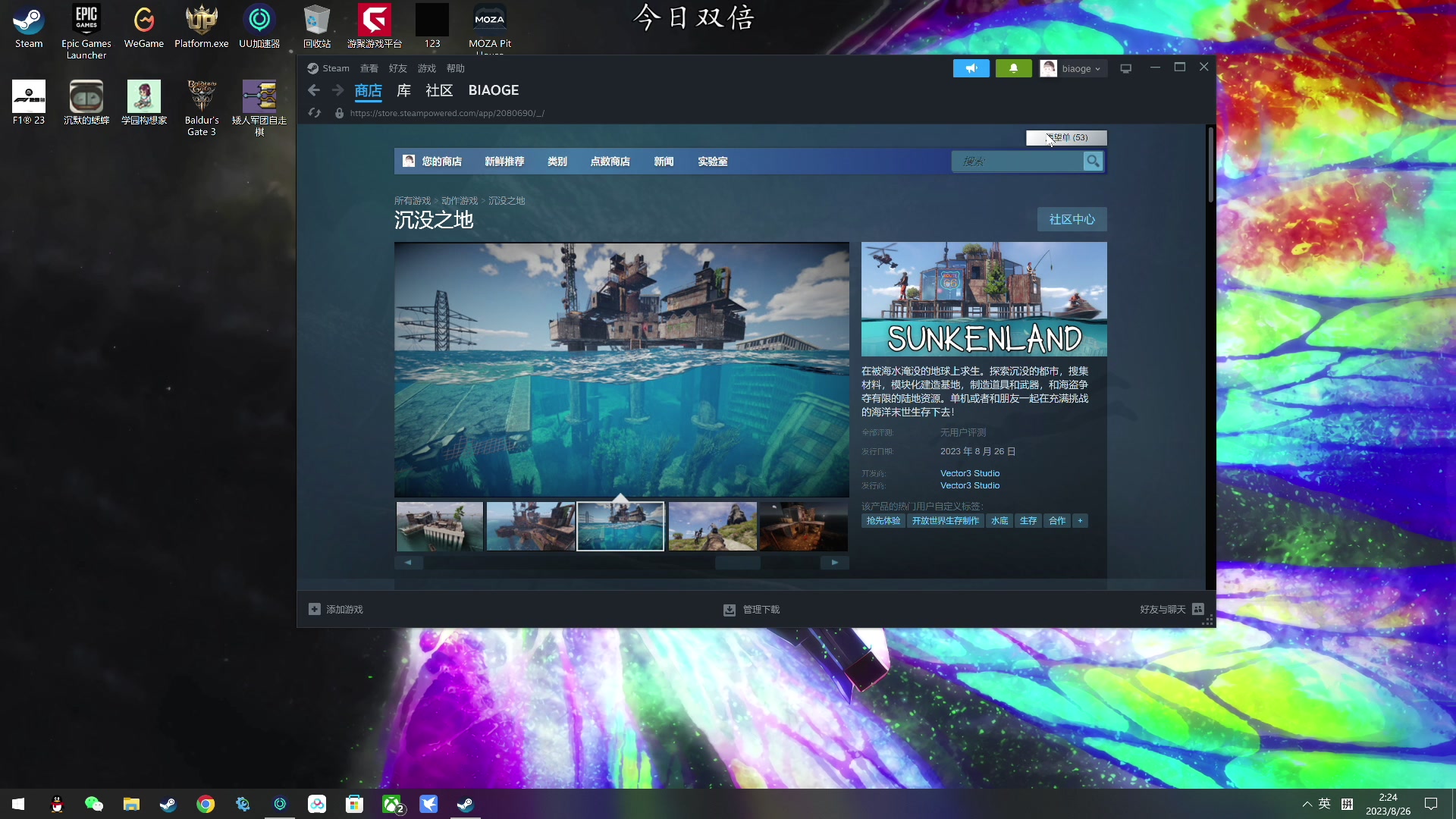Open 好友与聊天 friends chat
Viewport: 1456px width, 819px height.
pos(1172,610)
